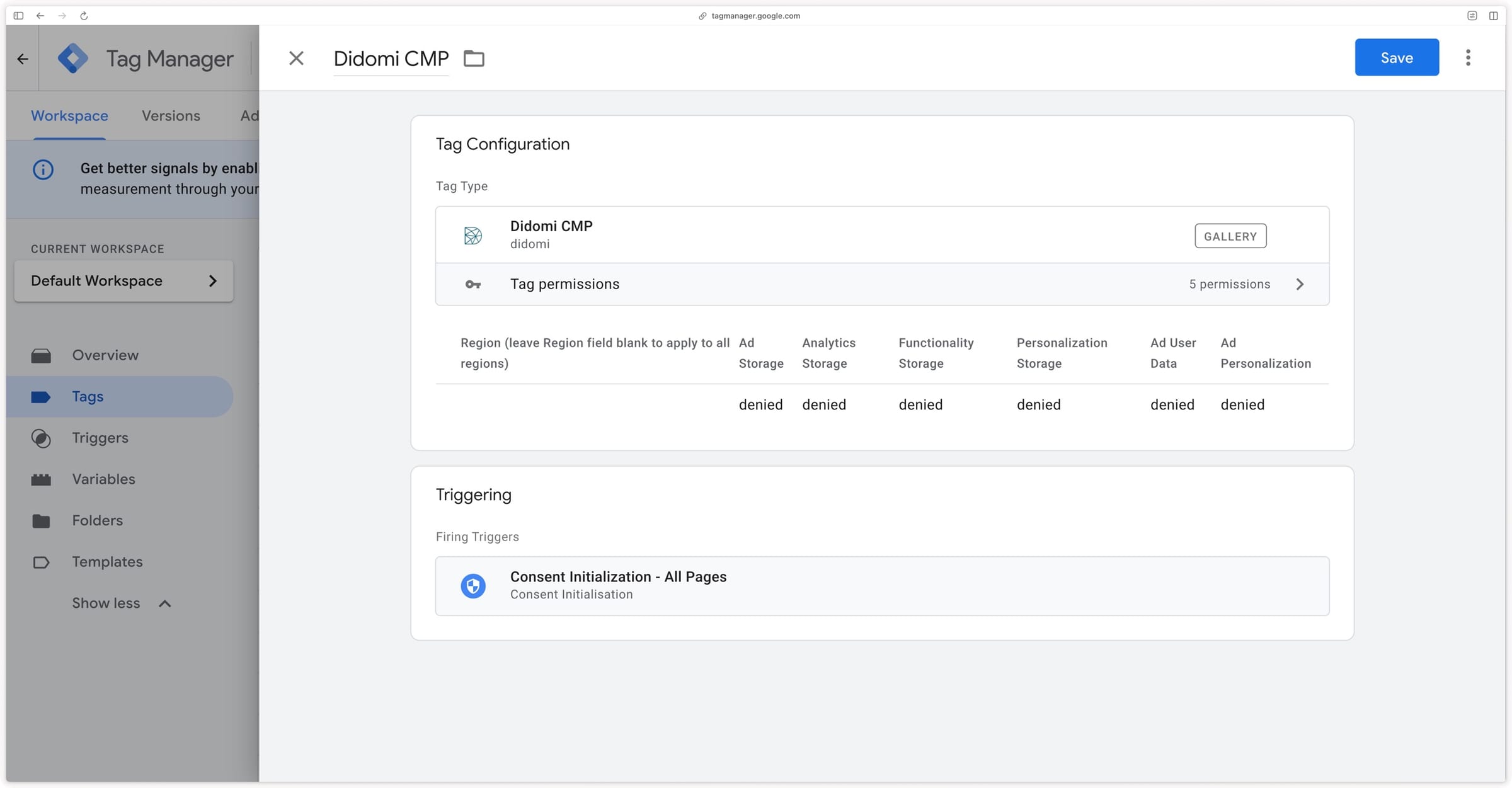This screenshot has width=1512, height=788.
Task: Click the browser reader view icon
Action: (1472, 16)
